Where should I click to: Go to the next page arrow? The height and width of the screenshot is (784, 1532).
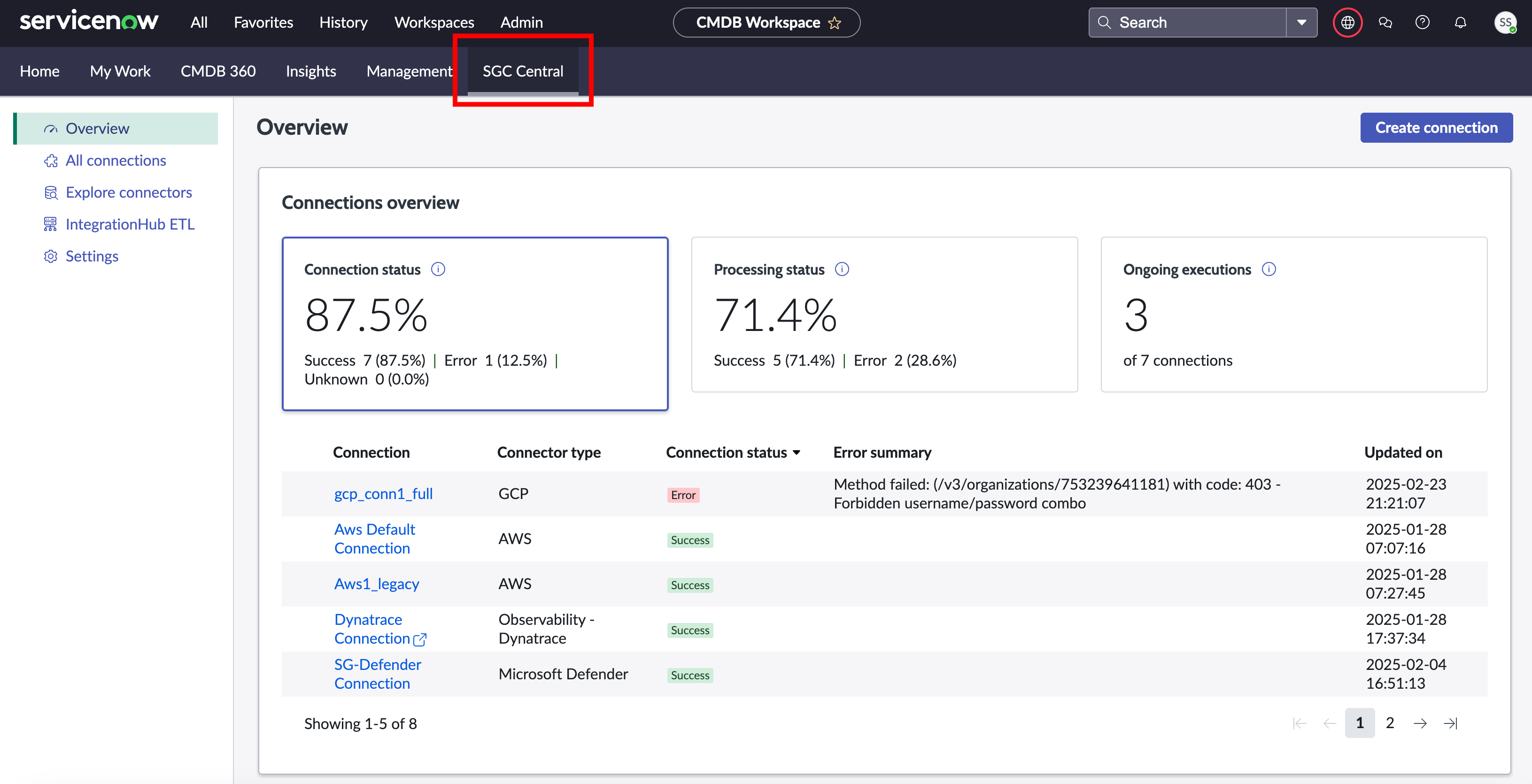pyautogui.click(x=1420, y=723)
